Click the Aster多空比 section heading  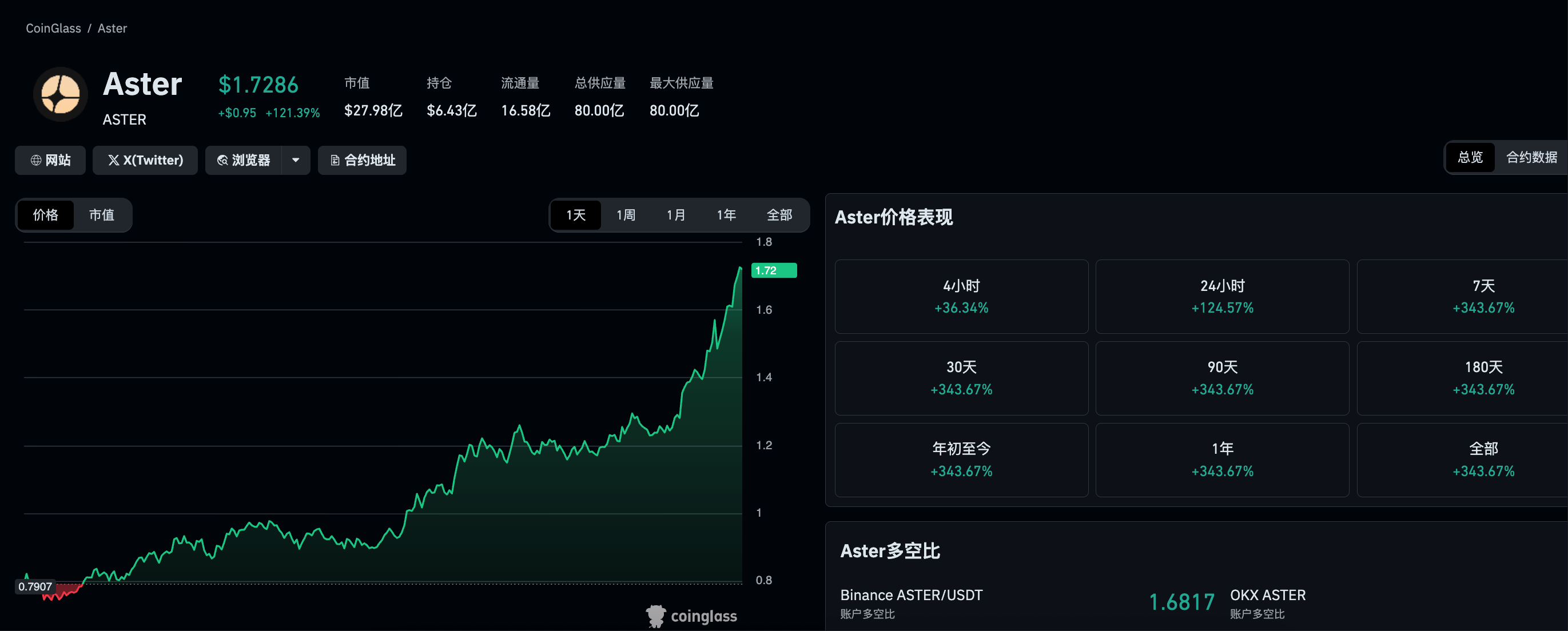[890, 550]
